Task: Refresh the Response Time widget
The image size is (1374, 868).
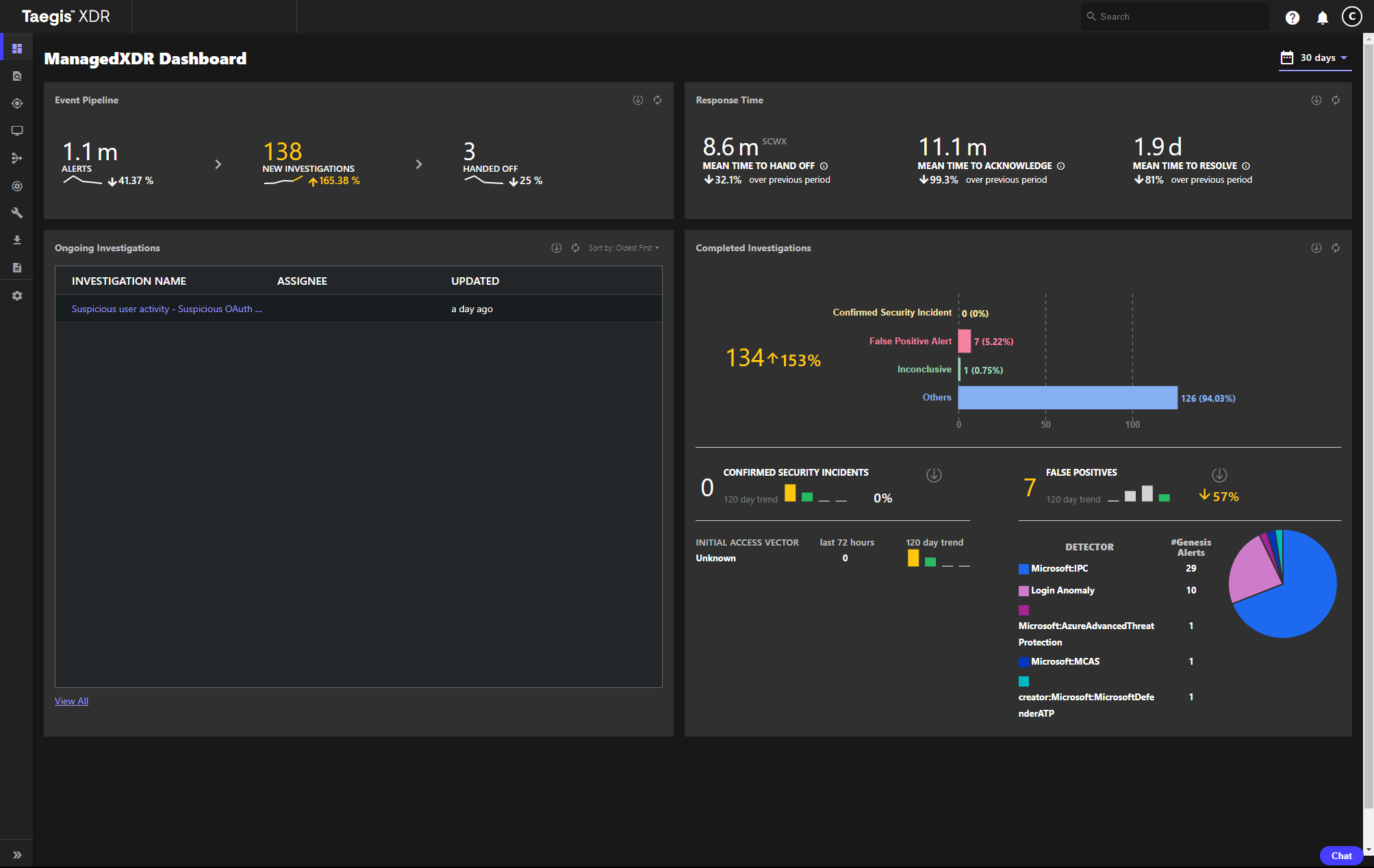Action: 1335,100
